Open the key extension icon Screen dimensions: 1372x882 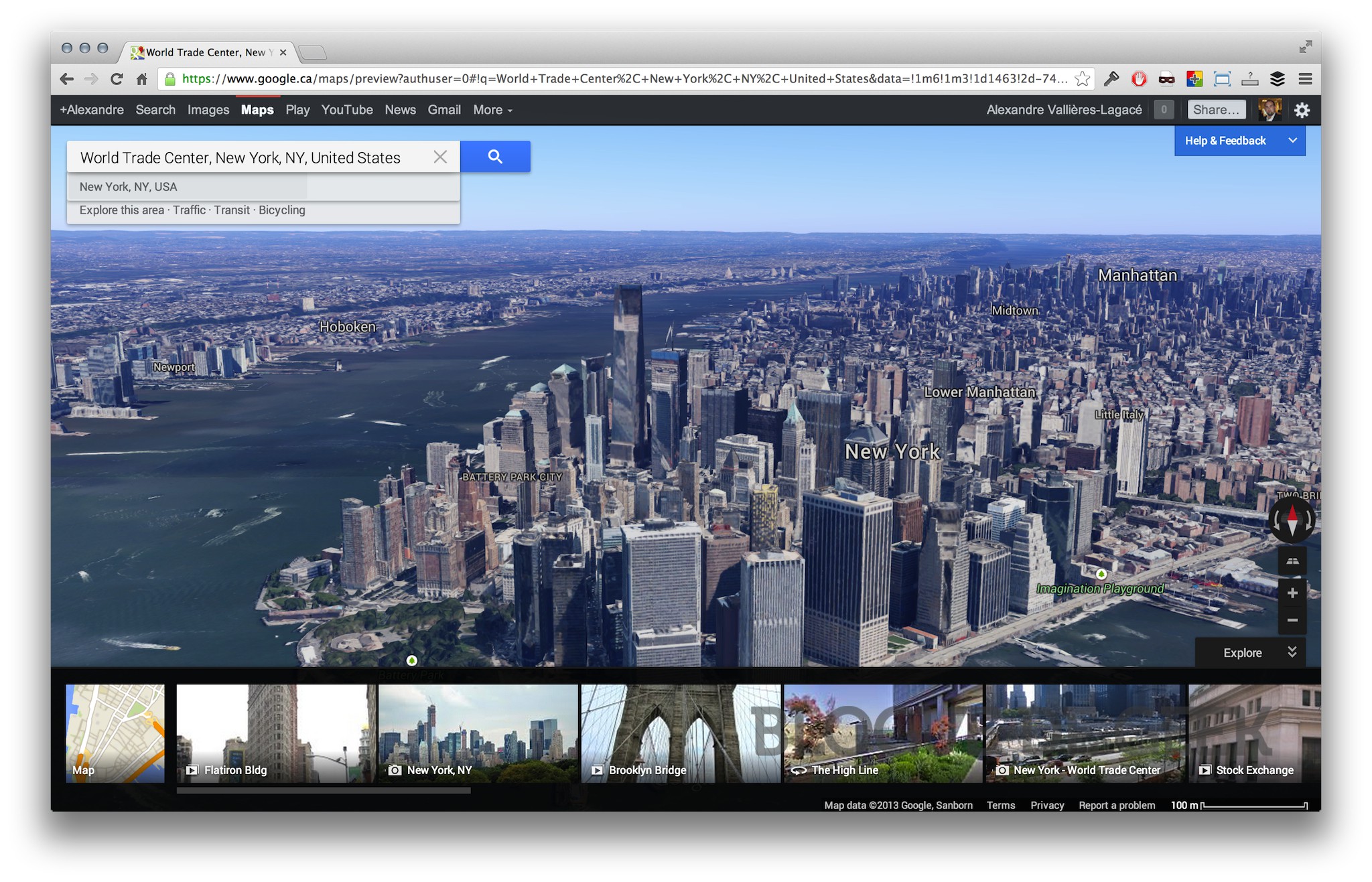coord(1111,79)
